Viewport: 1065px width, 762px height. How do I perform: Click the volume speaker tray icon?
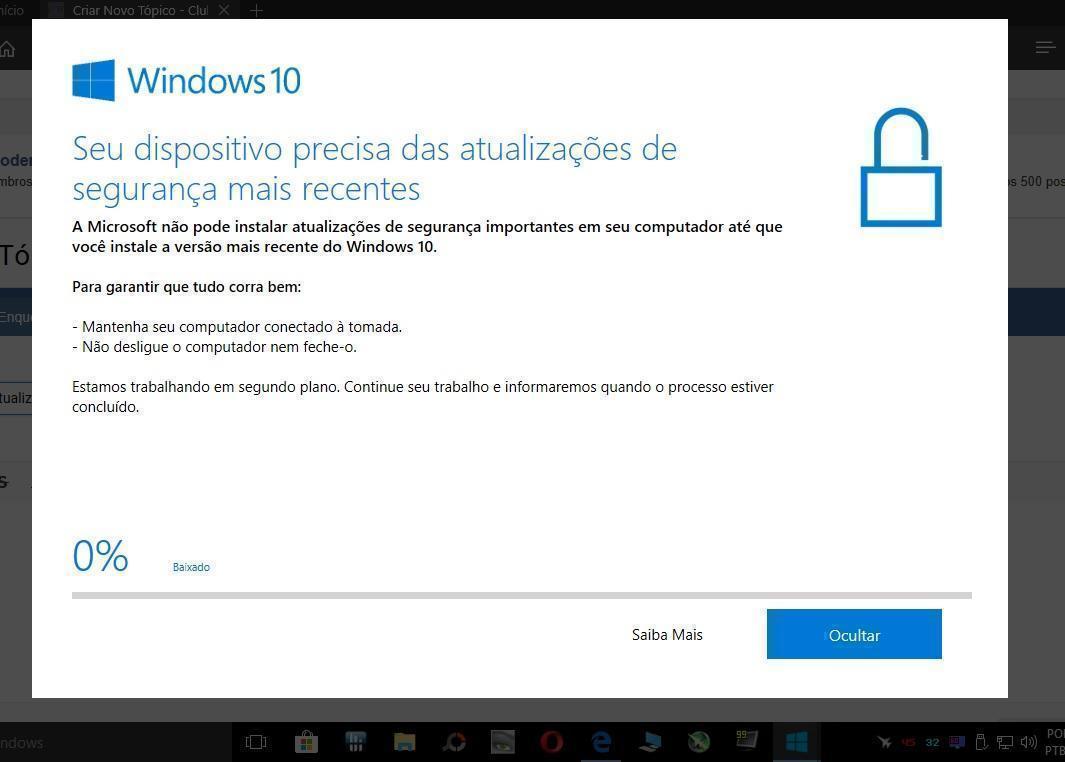point(1028,742)
